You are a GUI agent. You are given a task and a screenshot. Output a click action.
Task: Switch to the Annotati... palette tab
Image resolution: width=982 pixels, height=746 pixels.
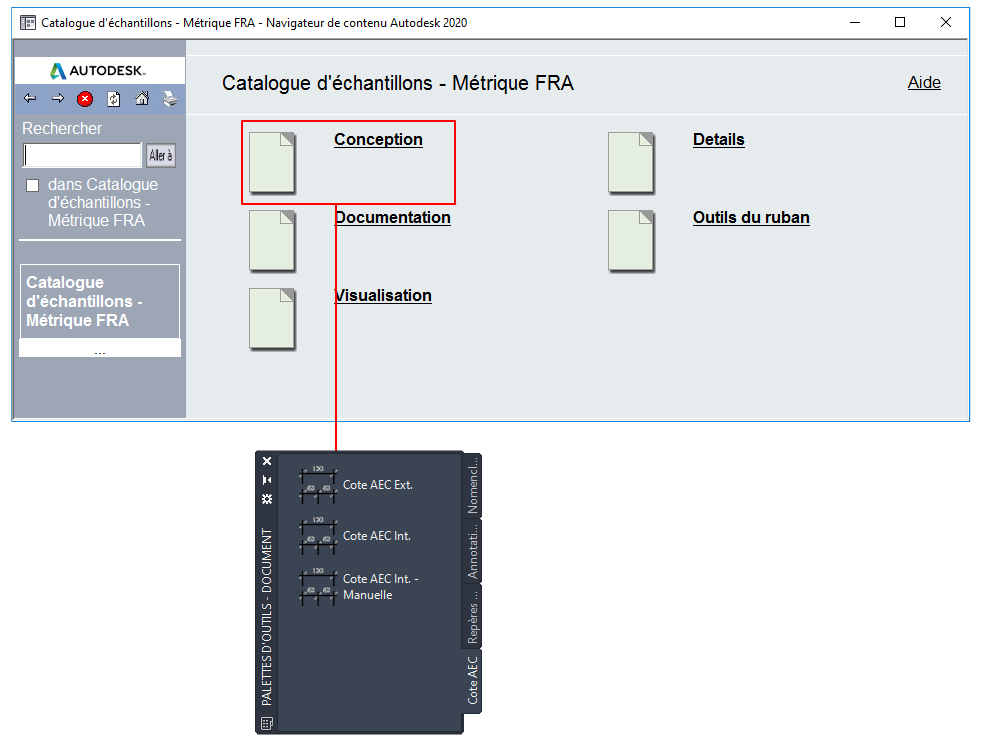point(472,551)
